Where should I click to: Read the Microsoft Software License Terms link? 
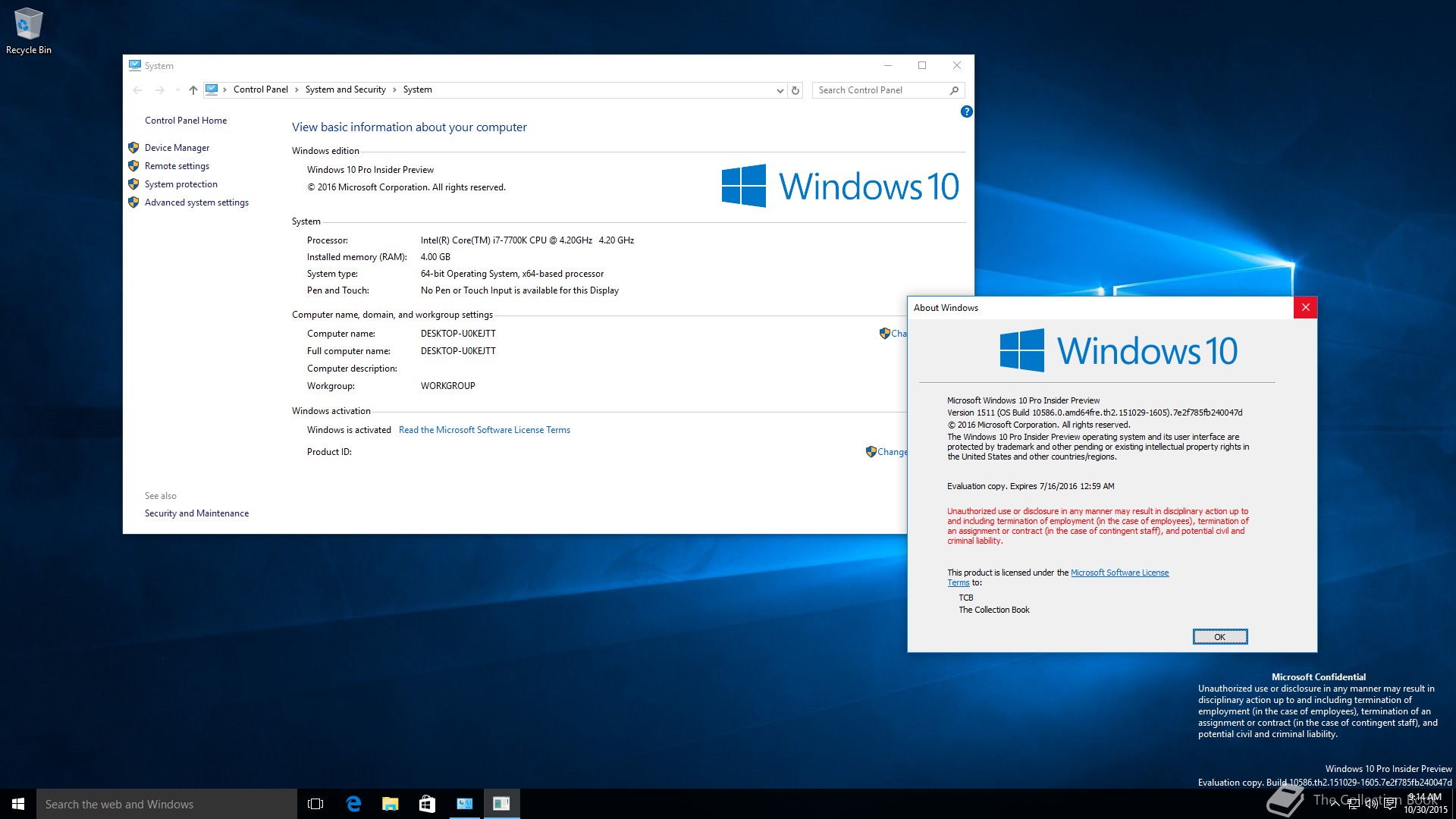click(484, 430)
